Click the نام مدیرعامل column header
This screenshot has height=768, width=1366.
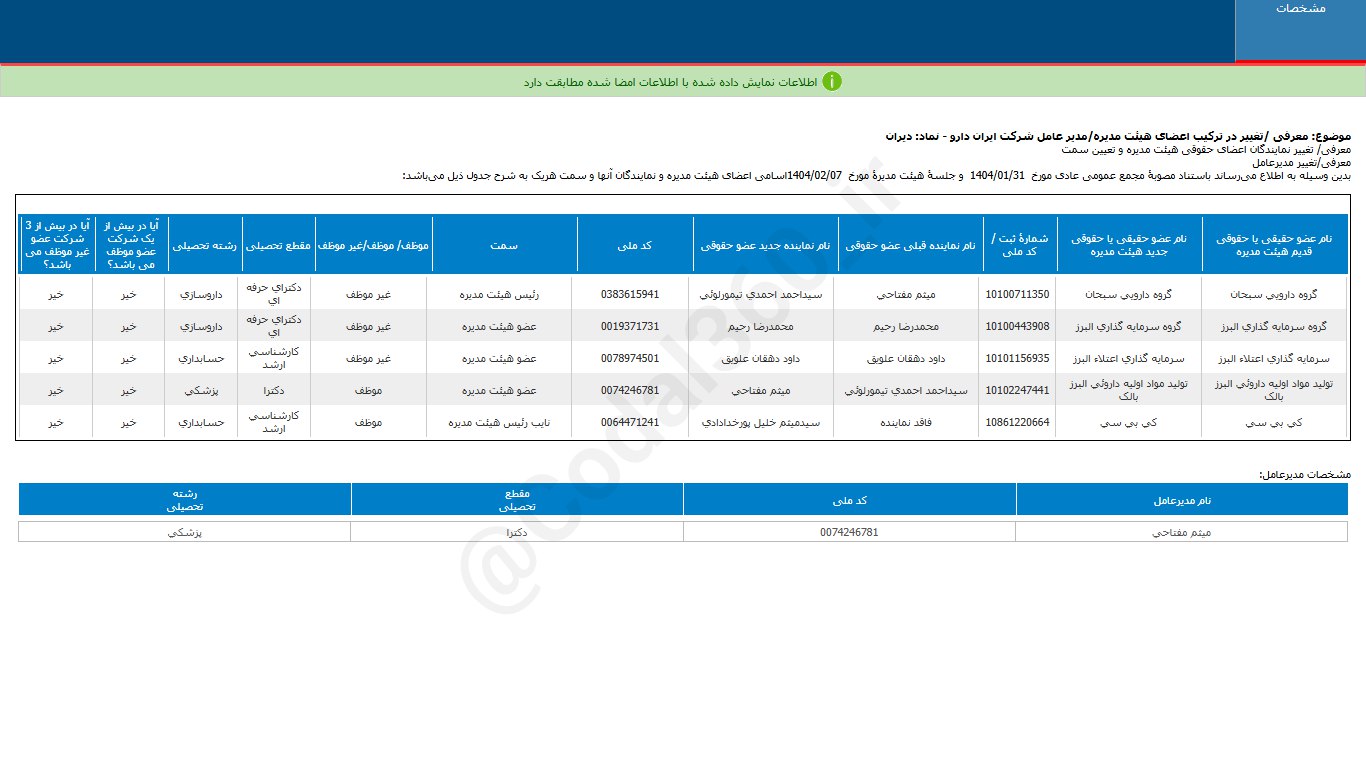(1182, 499)
